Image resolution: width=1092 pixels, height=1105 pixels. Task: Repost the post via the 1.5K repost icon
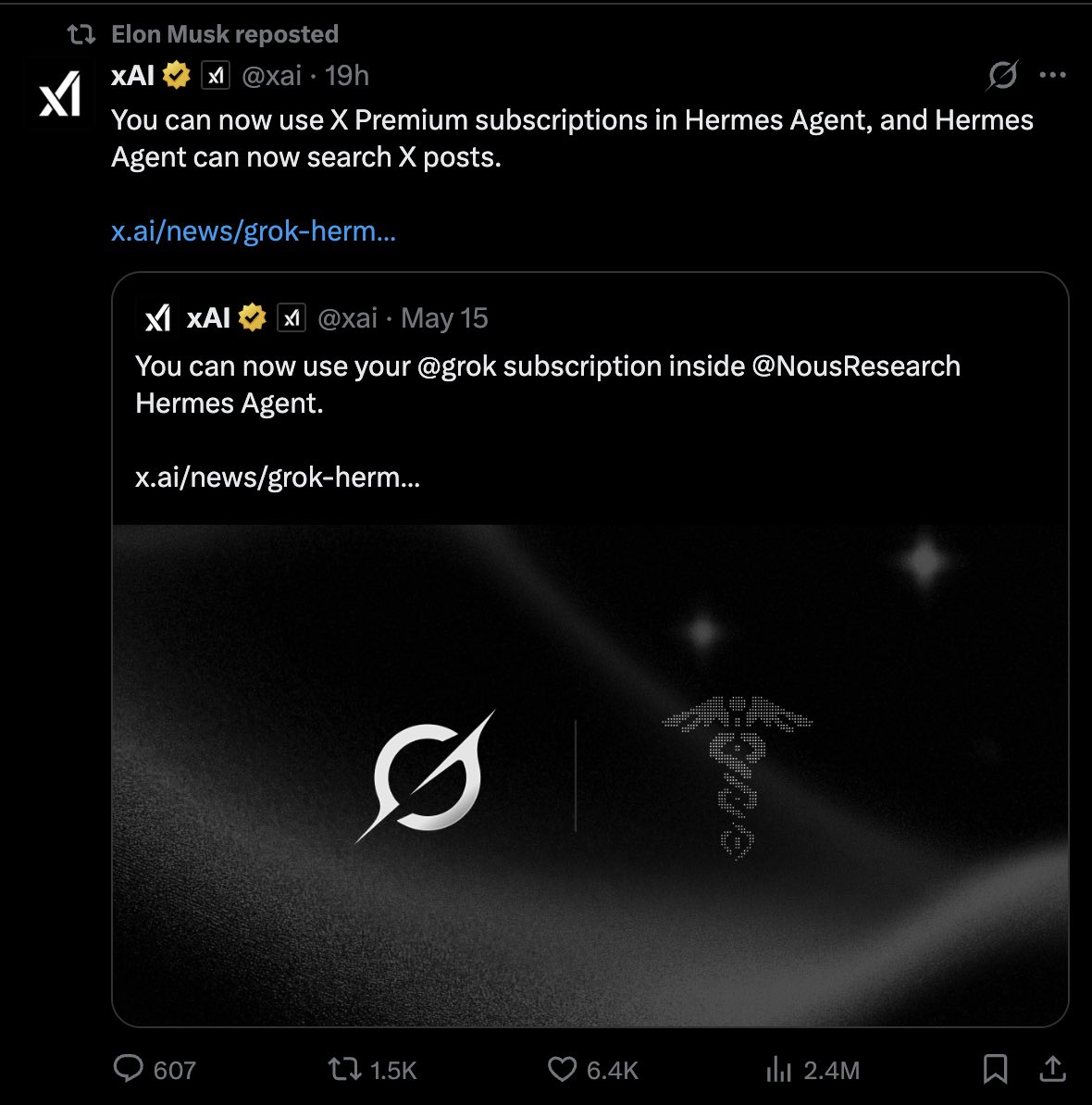coord(344,1068)
